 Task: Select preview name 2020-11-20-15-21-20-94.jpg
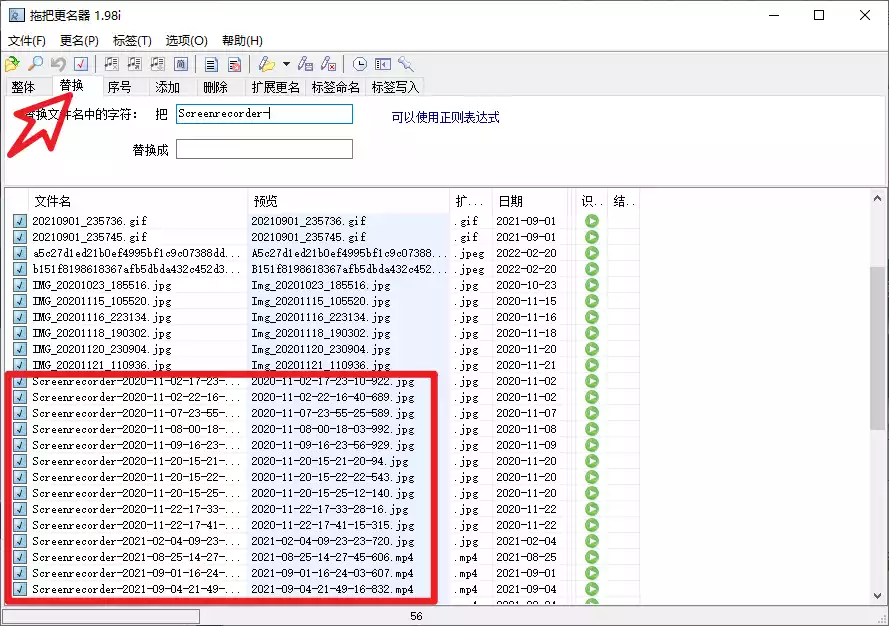pos(329,461)
